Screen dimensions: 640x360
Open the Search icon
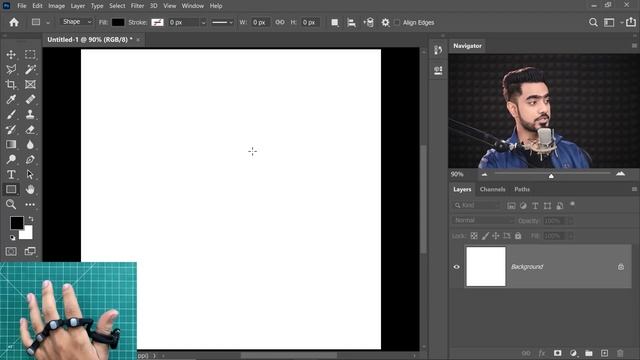coord(593,22)
